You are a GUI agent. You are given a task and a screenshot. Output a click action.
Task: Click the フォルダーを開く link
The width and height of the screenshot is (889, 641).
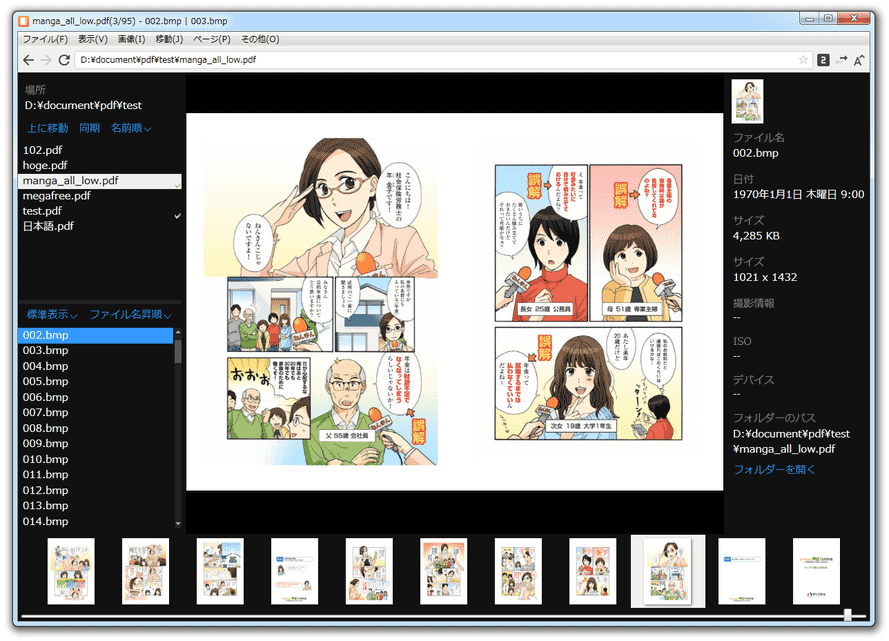click(x=774, y=469)
